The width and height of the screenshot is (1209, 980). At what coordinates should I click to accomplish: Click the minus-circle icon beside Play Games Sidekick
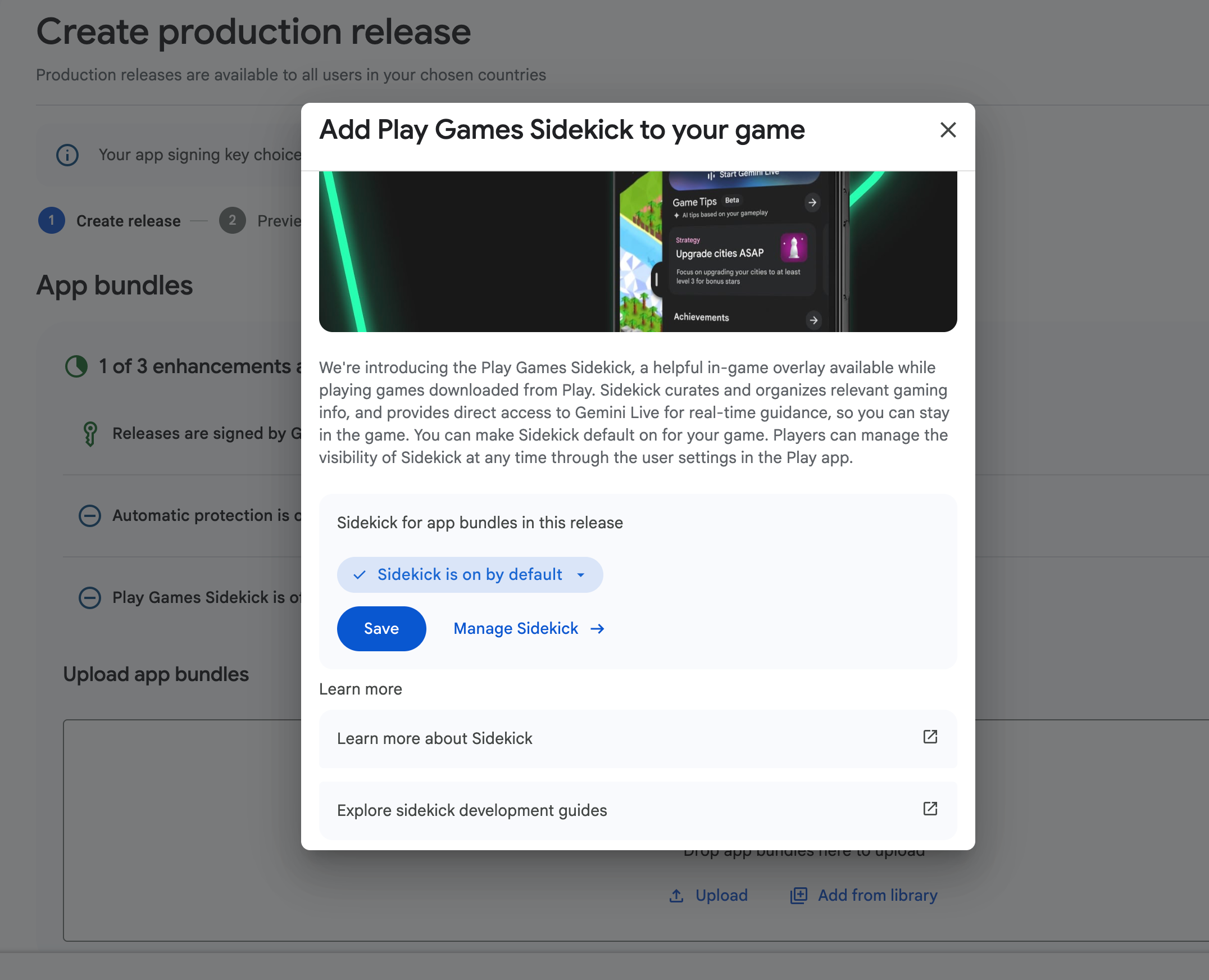[x=90, y=597]
